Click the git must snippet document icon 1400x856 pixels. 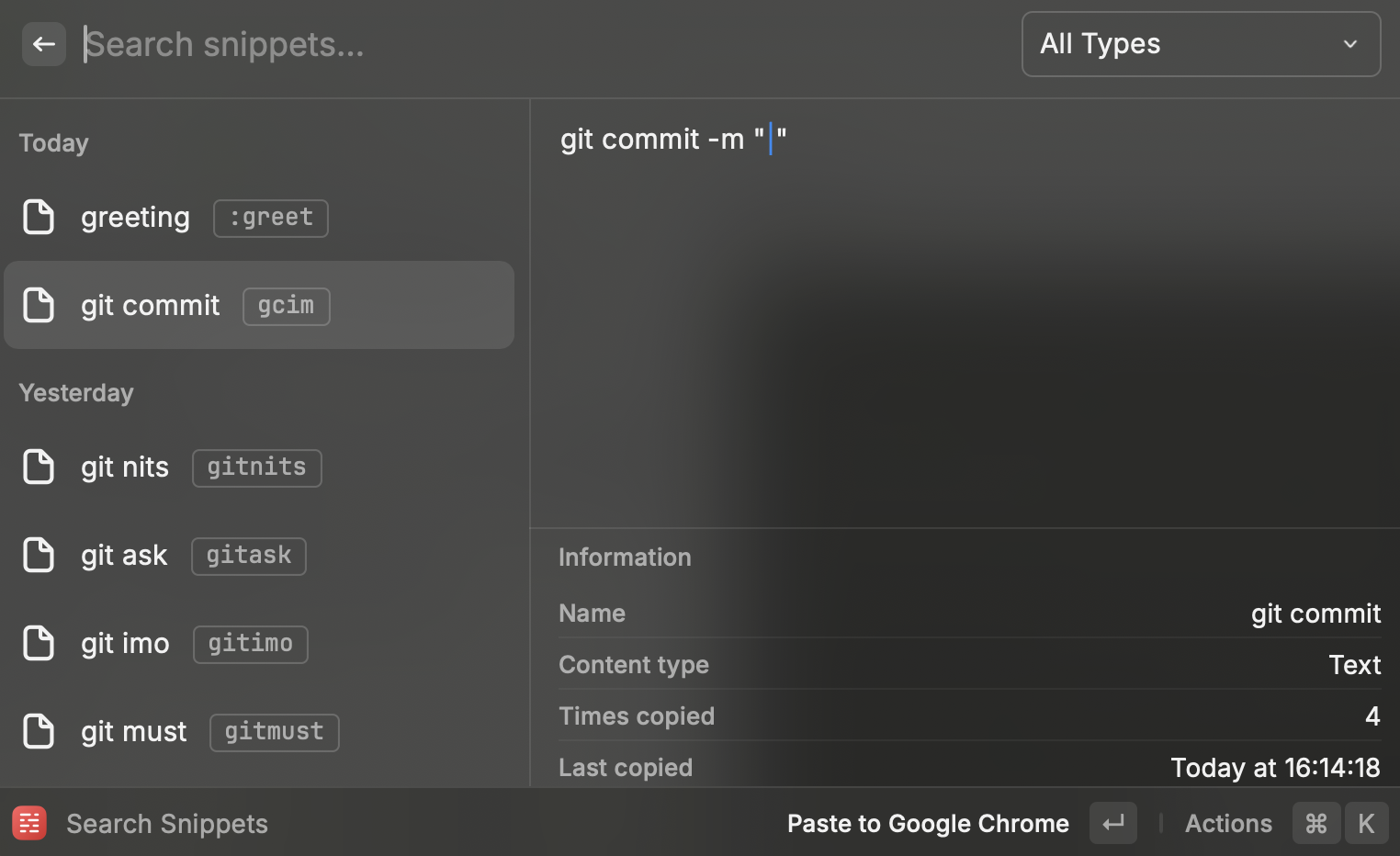tap(39, 731)
